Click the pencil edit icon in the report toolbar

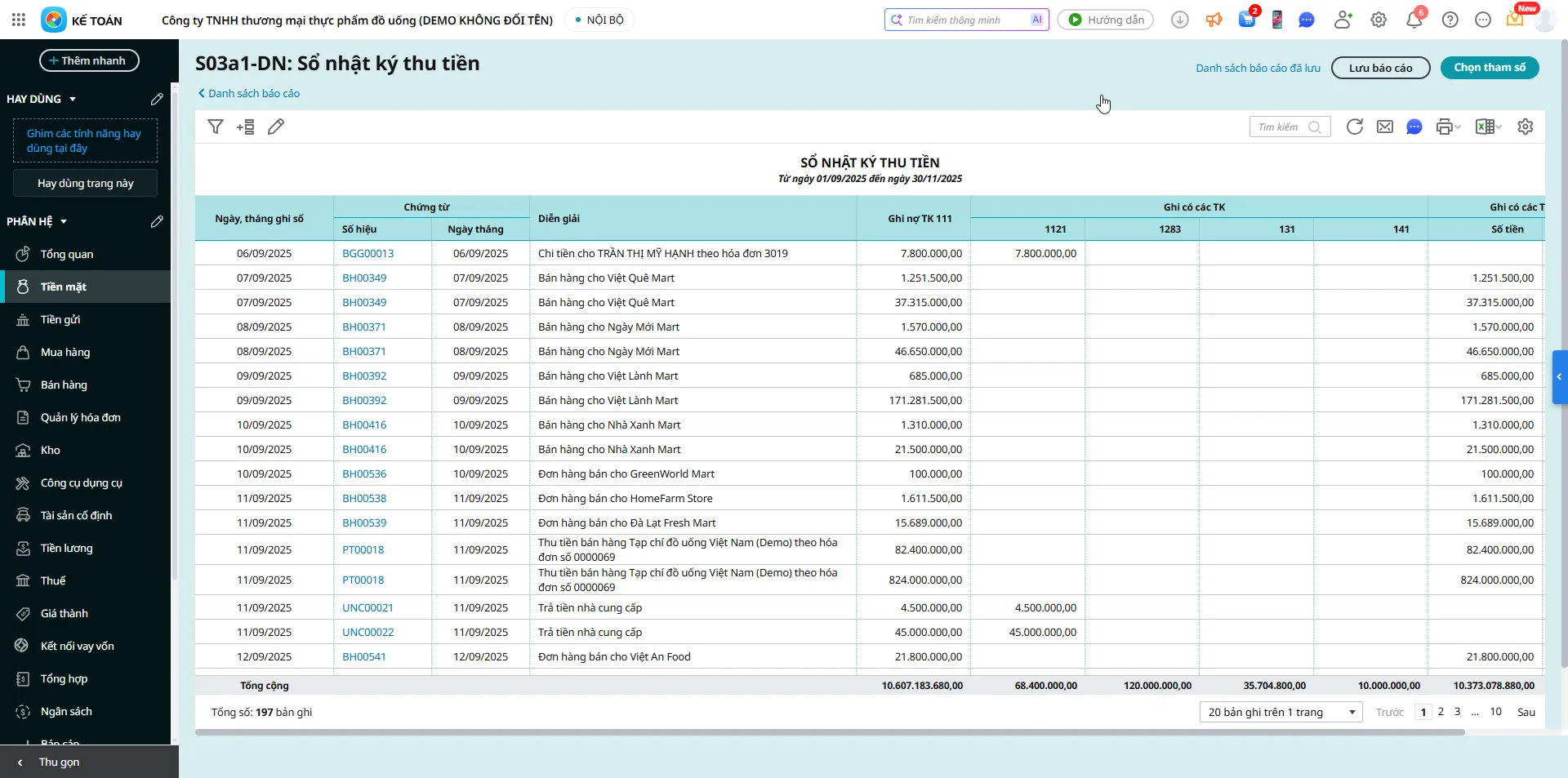coord(276,127)
